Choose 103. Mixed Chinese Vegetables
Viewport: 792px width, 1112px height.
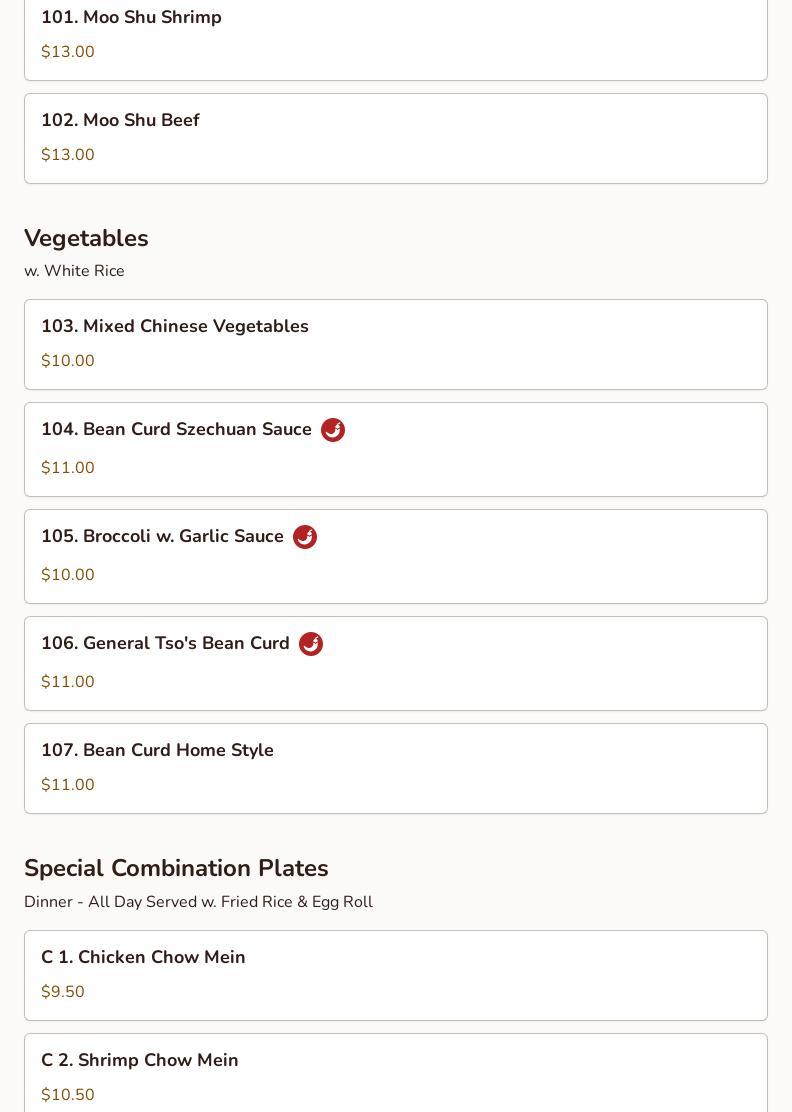[x=396, y=345]
